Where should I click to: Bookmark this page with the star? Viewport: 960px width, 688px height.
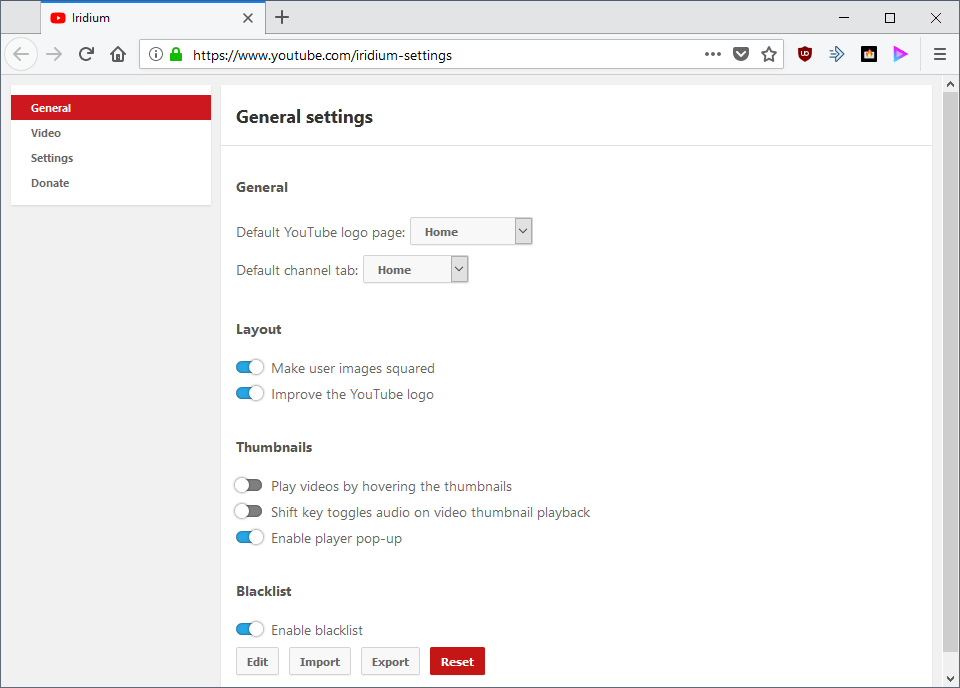(x=770, y=54)
